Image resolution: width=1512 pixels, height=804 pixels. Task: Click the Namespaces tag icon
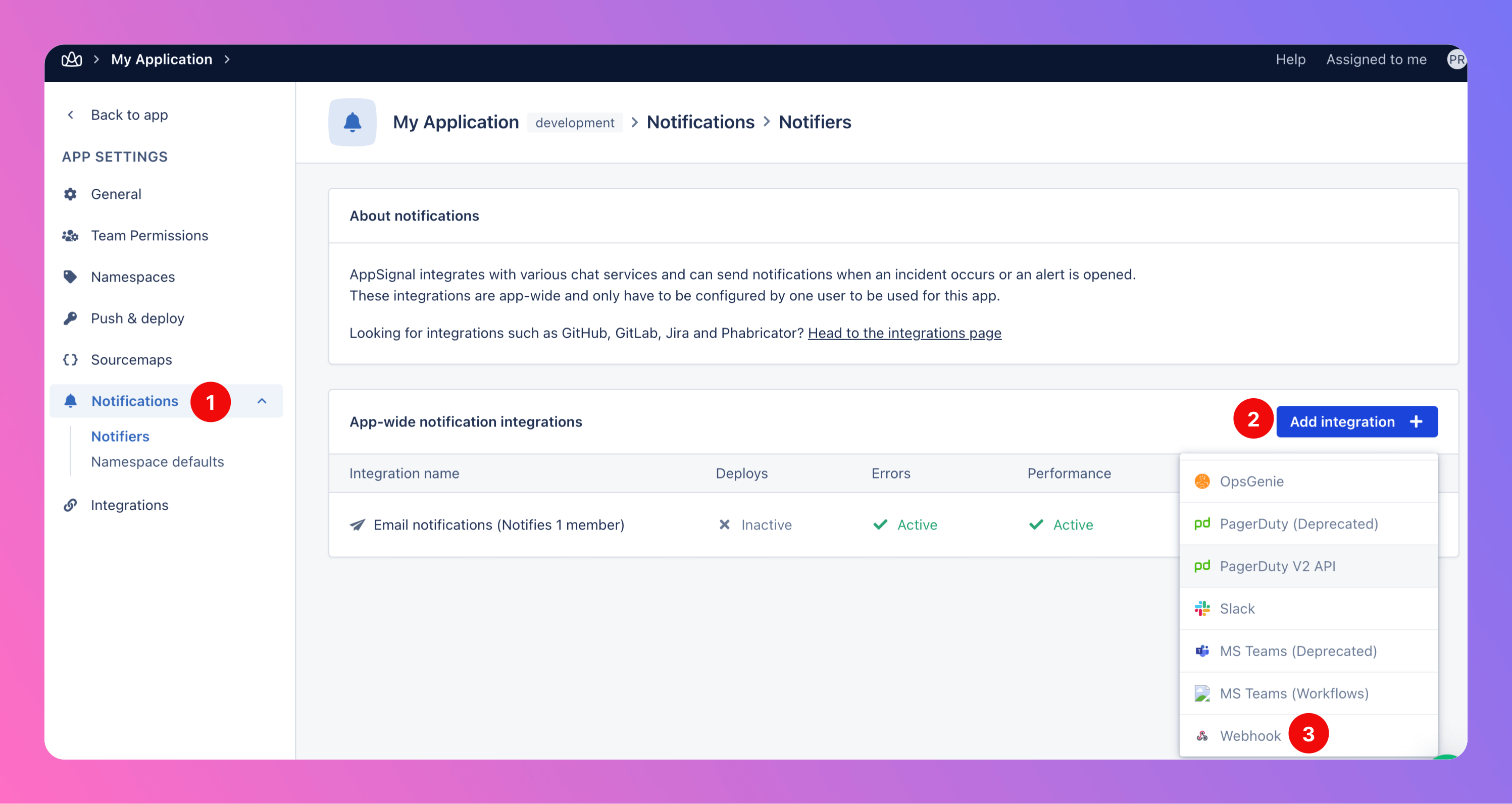click(70, 277)
